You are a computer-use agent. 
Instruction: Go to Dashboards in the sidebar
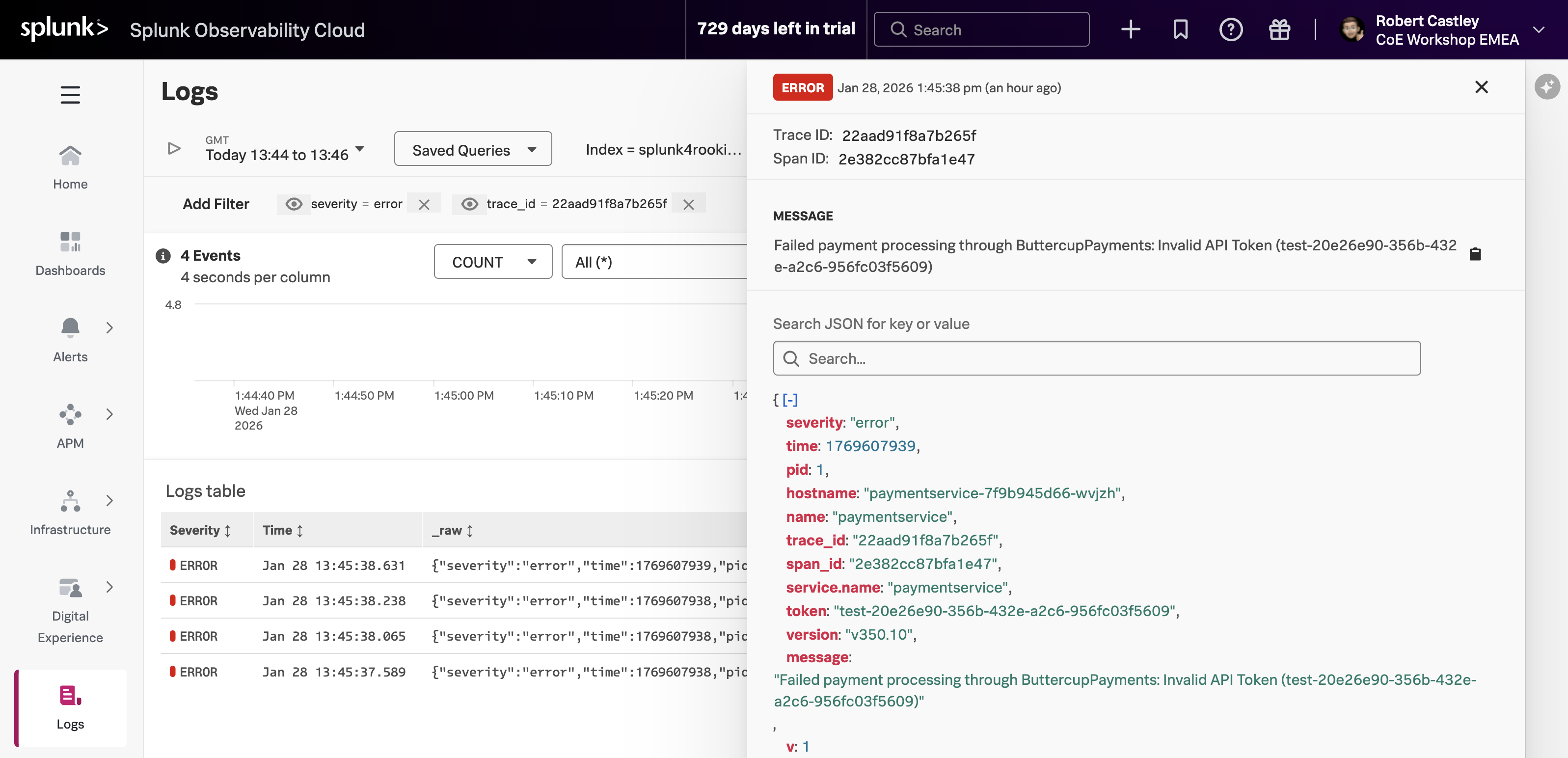70,253
